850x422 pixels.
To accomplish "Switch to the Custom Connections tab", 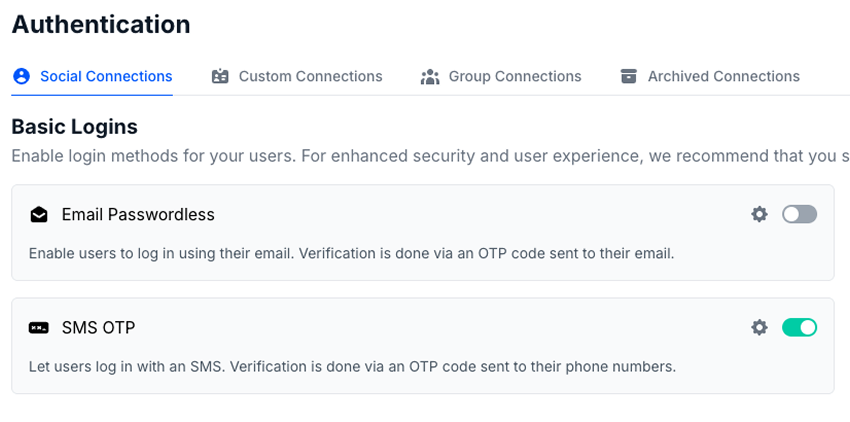I will (x=310, y=76).
